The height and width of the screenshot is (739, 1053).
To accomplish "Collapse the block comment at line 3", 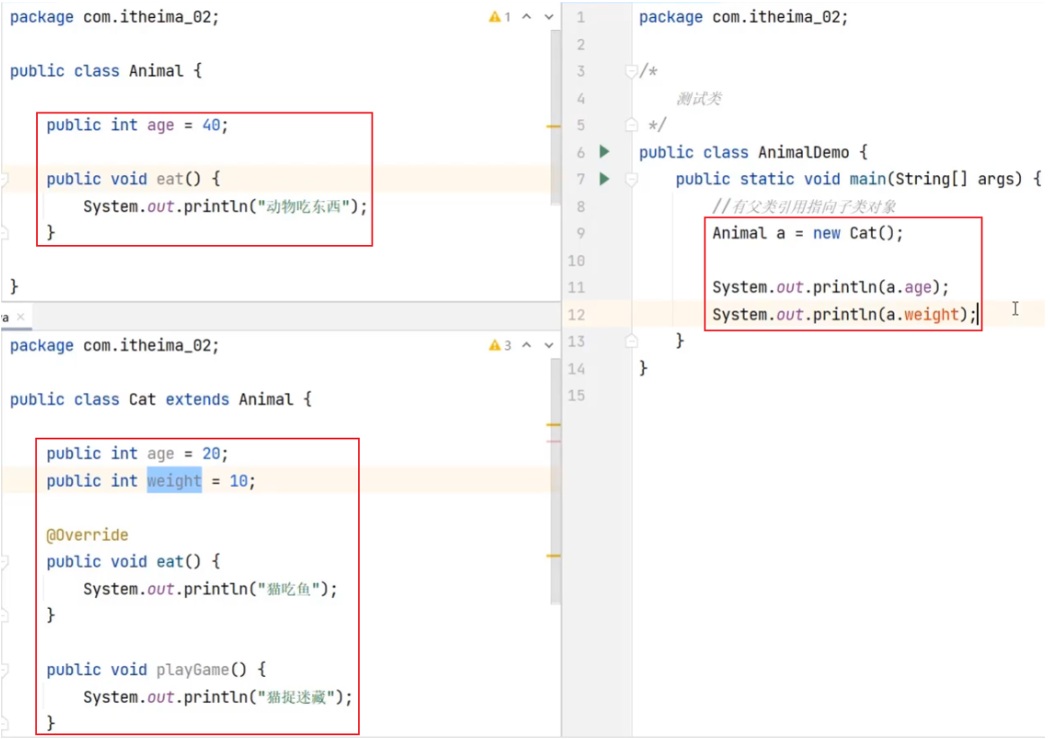I will point(631,72).
